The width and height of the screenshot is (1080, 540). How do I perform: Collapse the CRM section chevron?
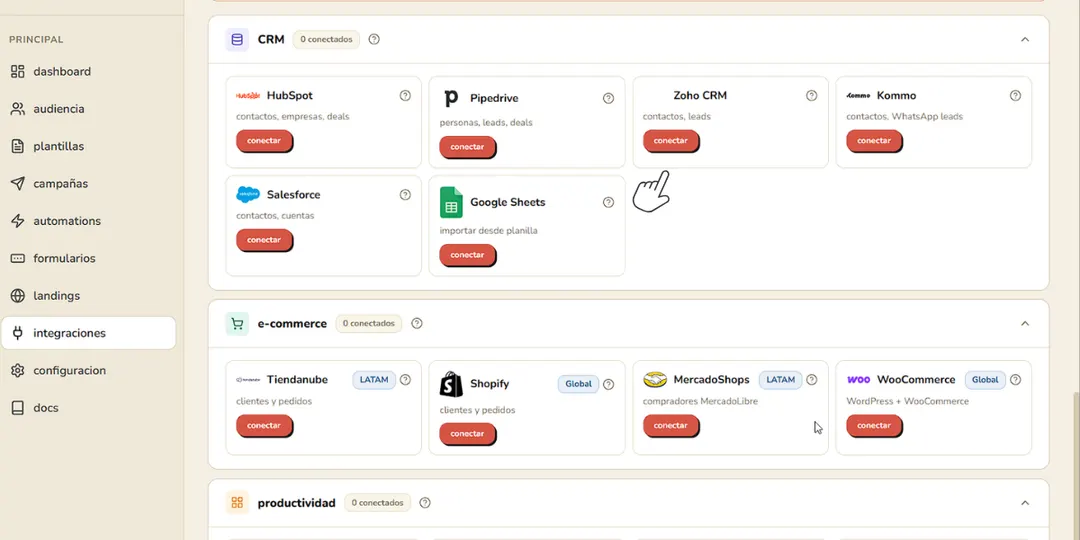point(1025,39)
